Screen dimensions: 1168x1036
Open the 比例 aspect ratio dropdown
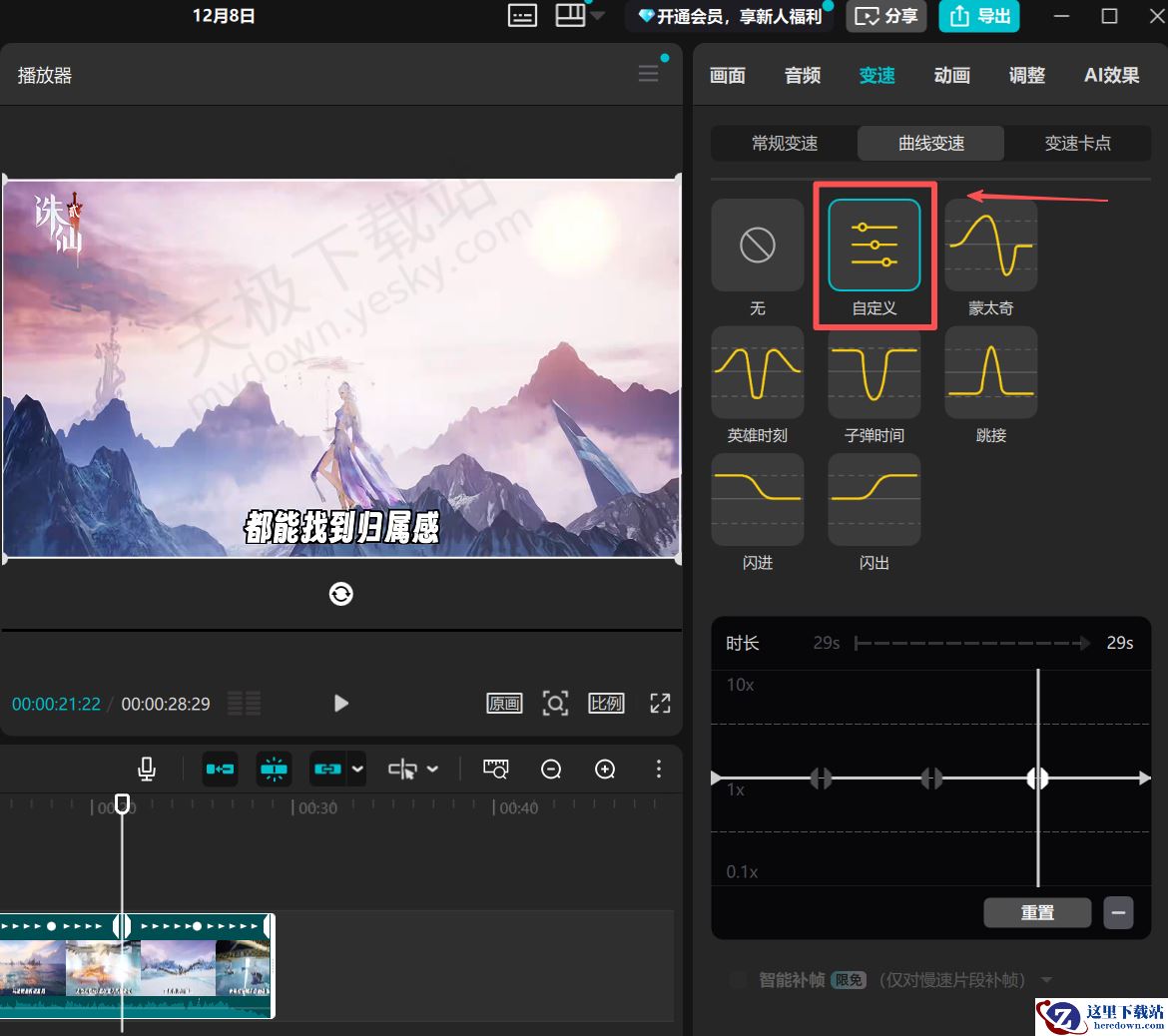(606, 704)
